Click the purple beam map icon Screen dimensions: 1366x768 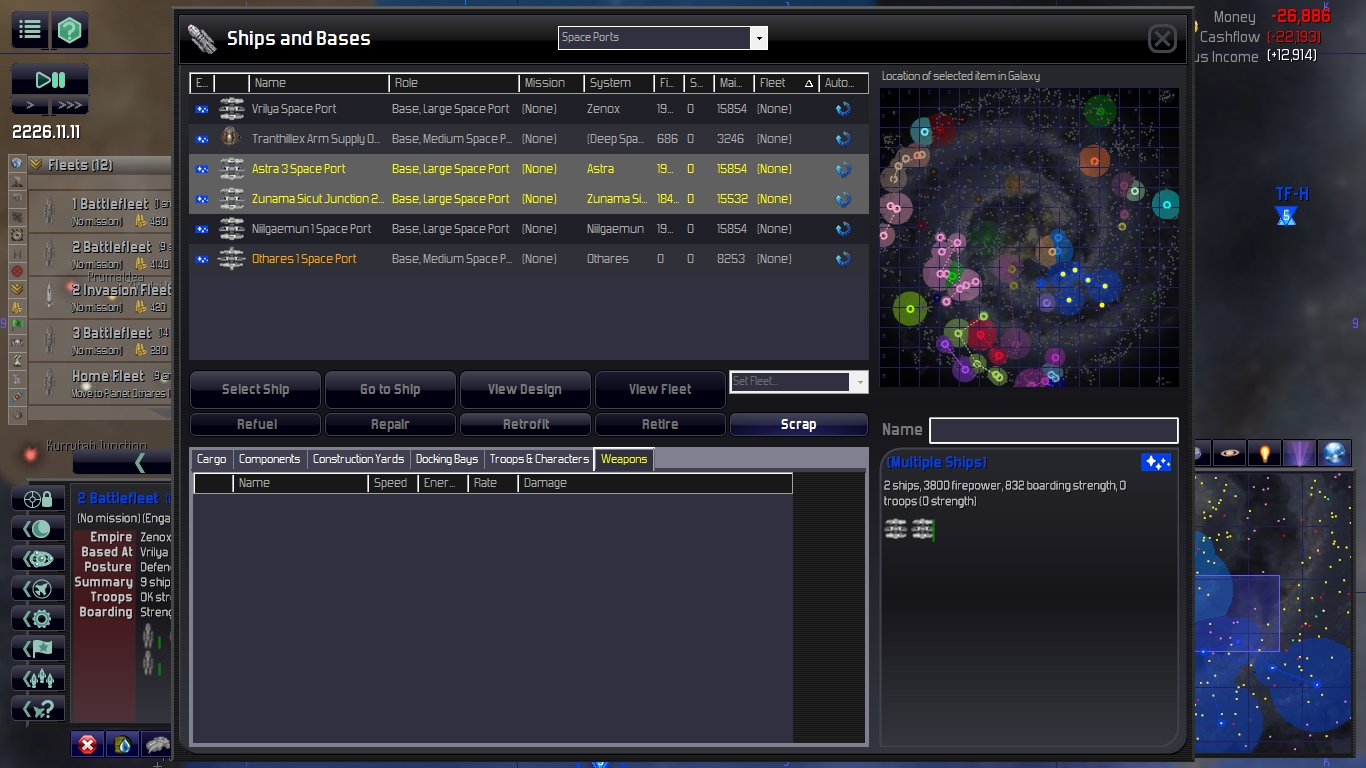1300,453
